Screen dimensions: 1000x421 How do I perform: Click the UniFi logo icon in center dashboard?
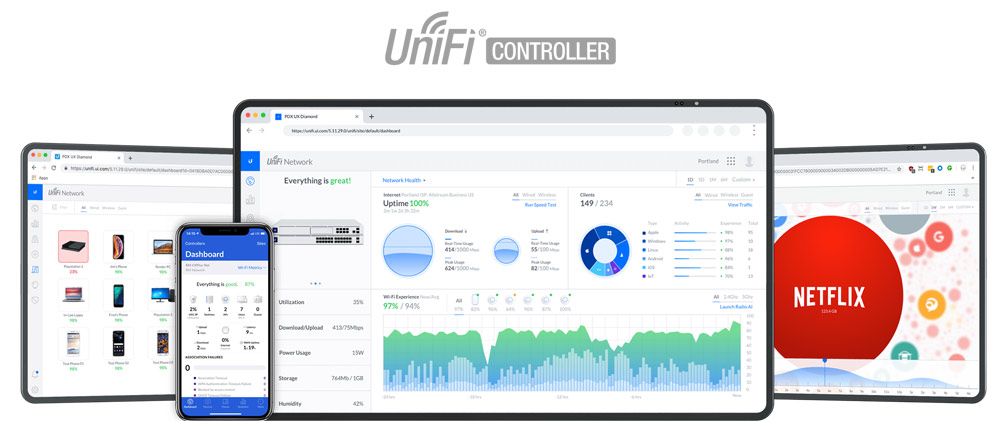[x=250, y=161]
